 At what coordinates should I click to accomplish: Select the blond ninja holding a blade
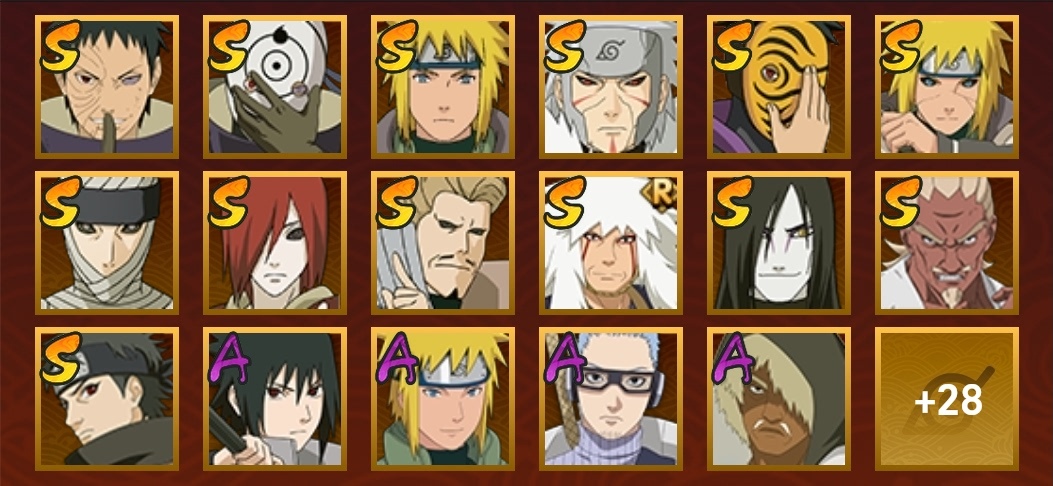tap(947, 87)
